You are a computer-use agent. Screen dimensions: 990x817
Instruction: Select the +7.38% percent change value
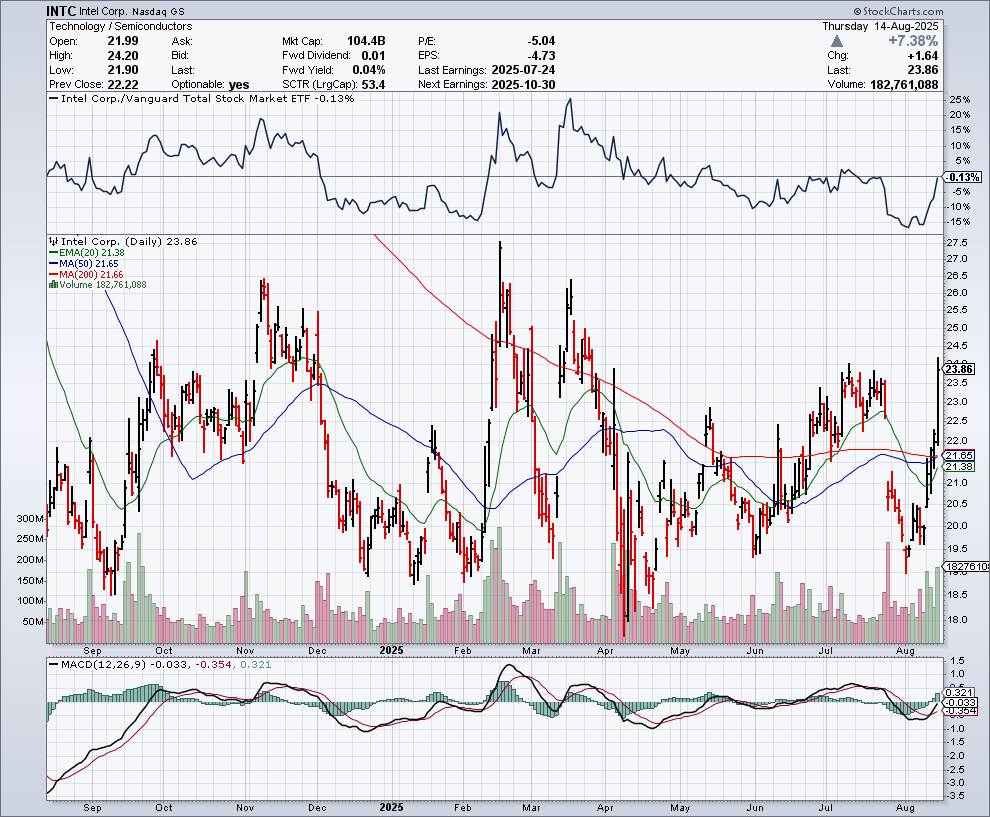pyautogui.click(x=913, y=41)
